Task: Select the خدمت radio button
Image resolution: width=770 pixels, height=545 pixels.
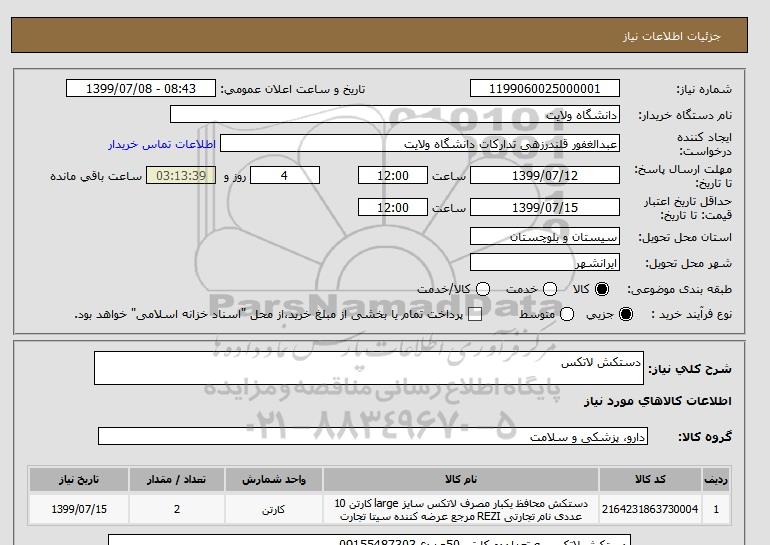Action: 550,289
